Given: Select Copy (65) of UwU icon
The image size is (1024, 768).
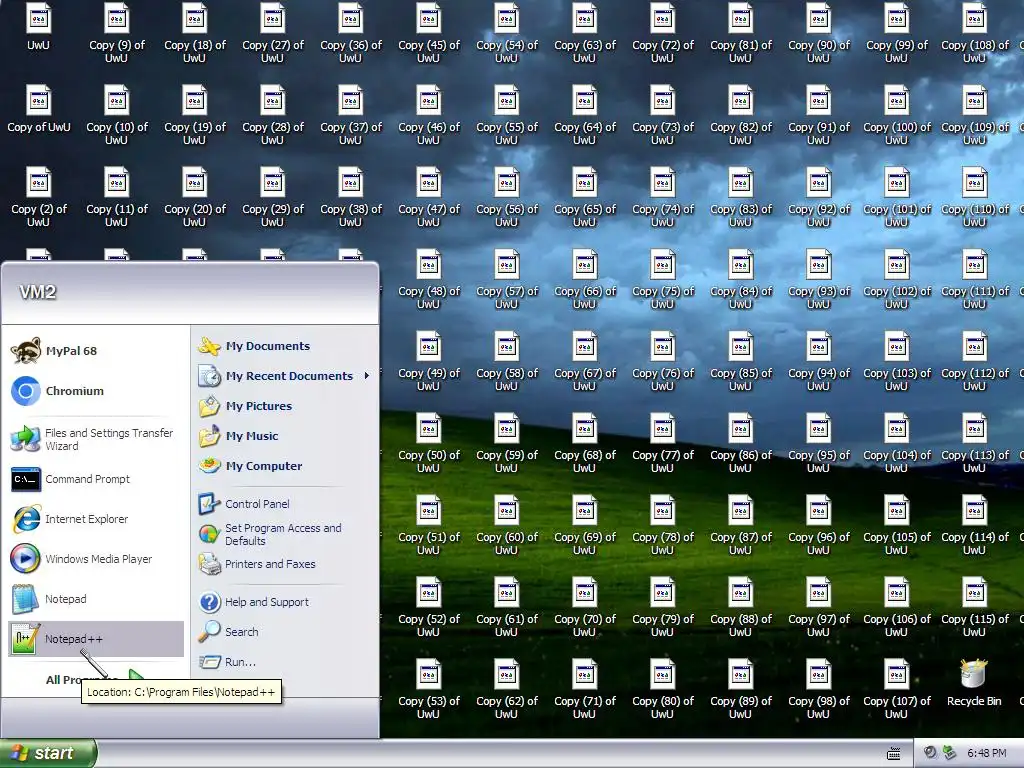Looking at the screenshot, I should 584,197.
